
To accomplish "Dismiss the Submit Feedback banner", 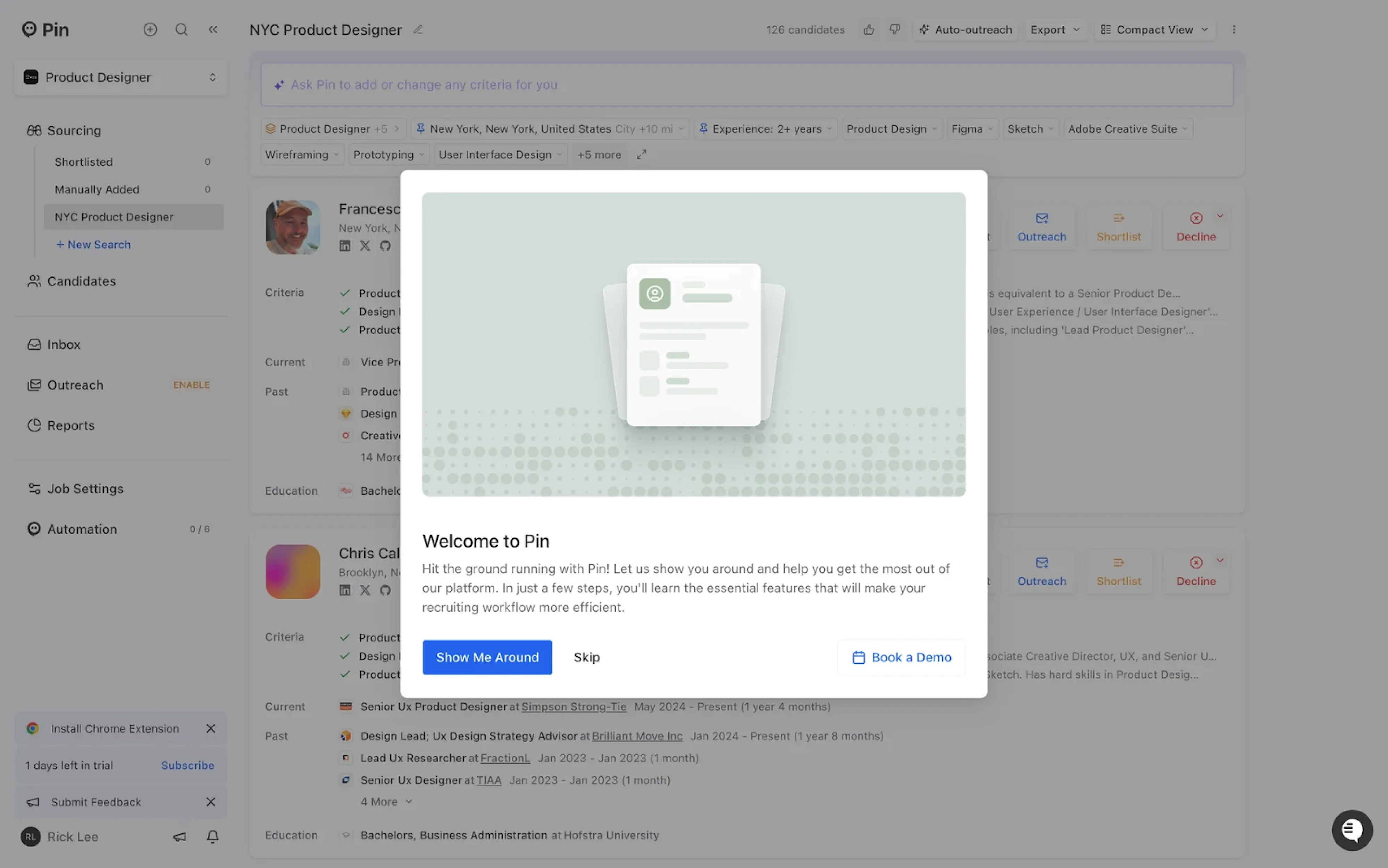I will (211, 801).
